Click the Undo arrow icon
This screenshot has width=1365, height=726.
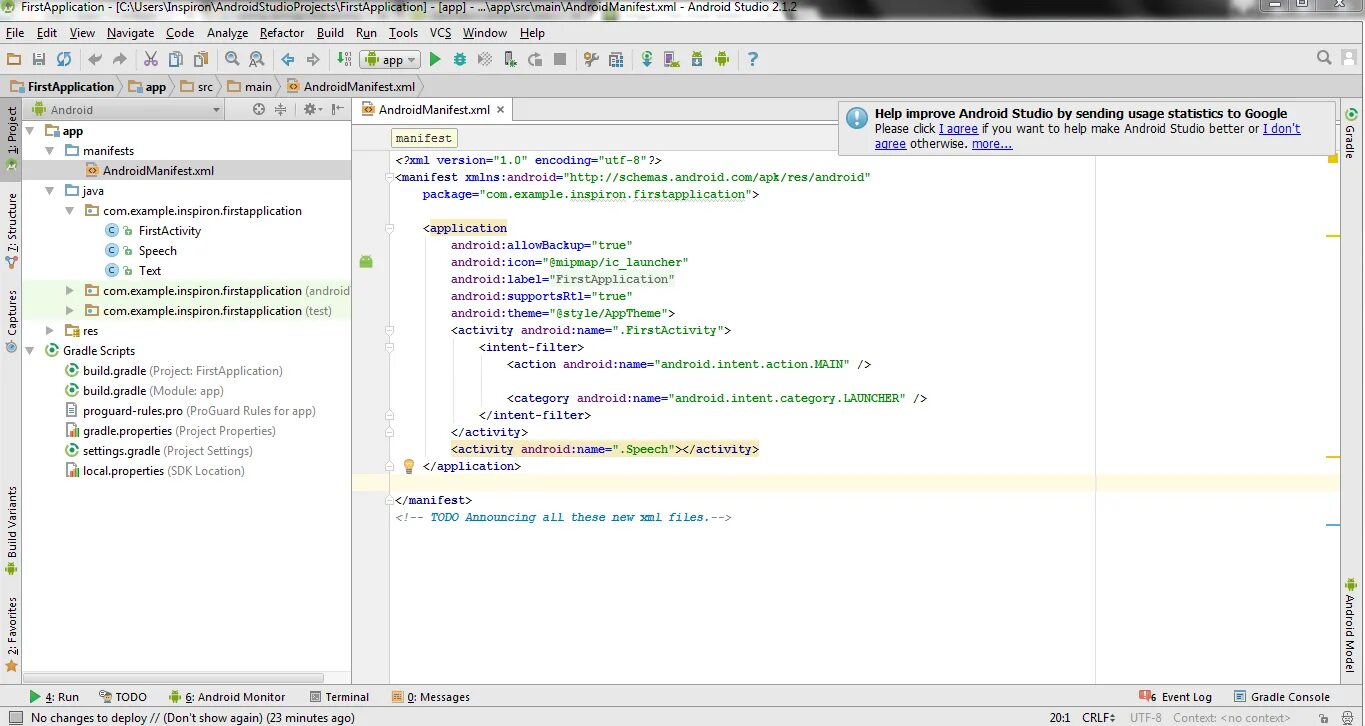(95, 59)
